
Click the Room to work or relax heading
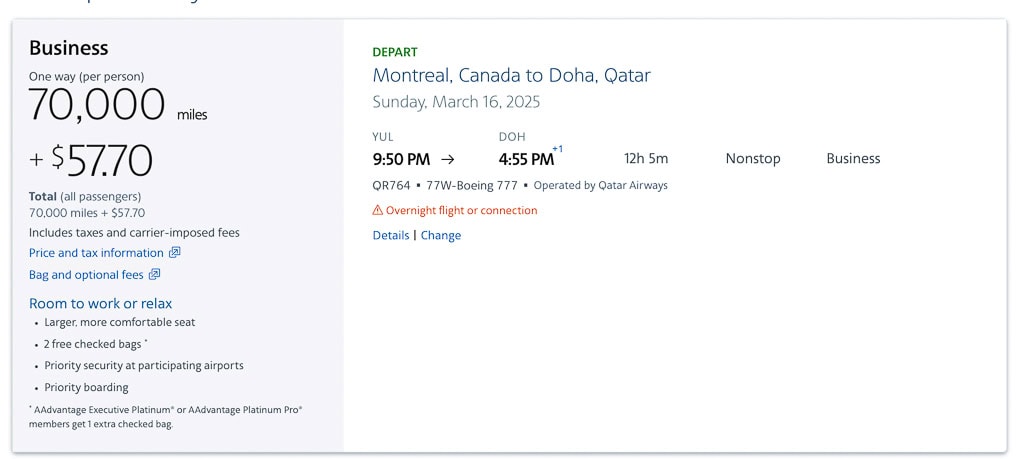pos(100,303)
